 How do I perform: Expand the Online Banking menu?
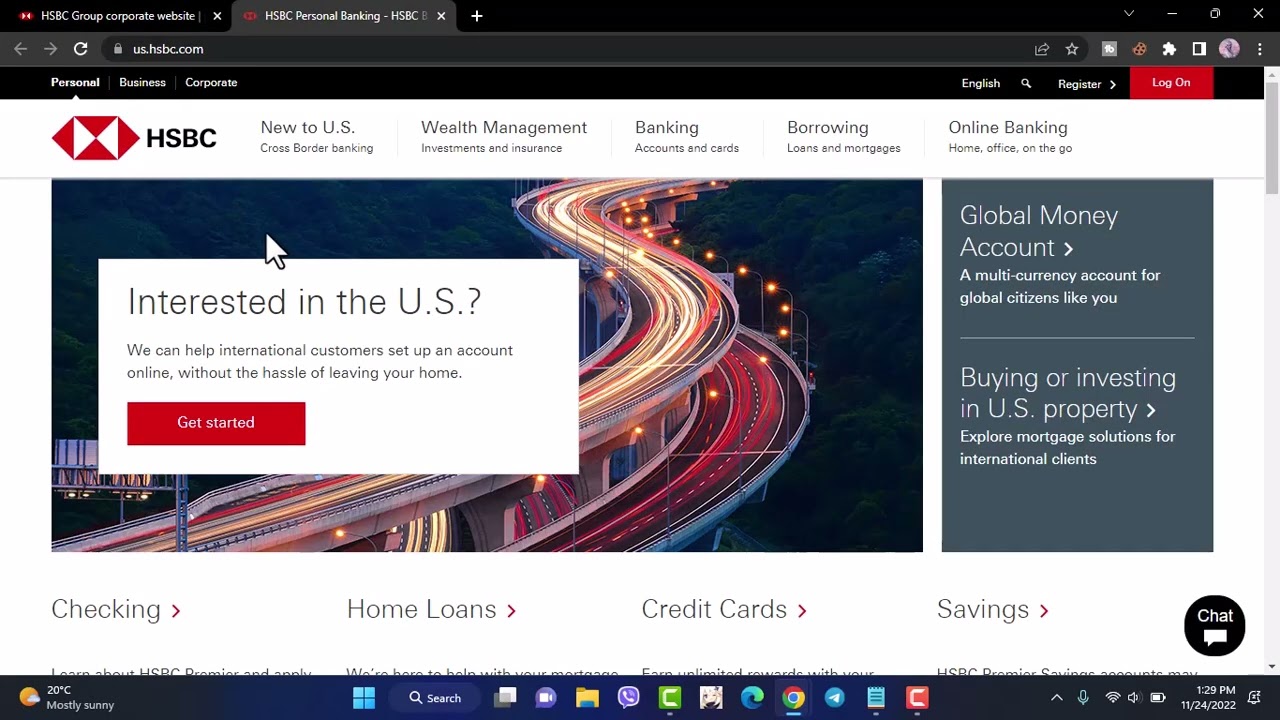click(x=1010, y=137)
